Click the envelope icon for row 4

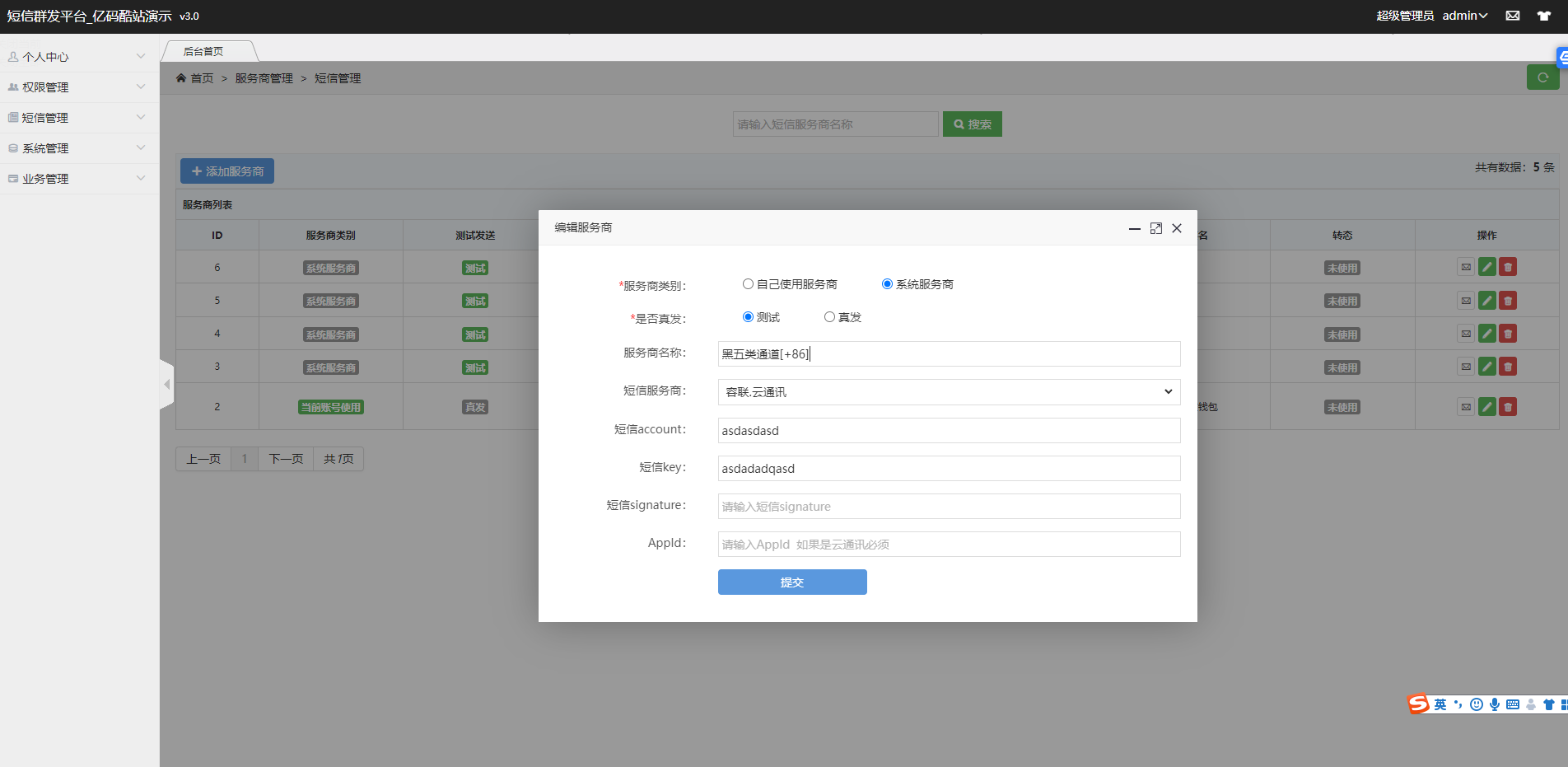(1466, 334)
